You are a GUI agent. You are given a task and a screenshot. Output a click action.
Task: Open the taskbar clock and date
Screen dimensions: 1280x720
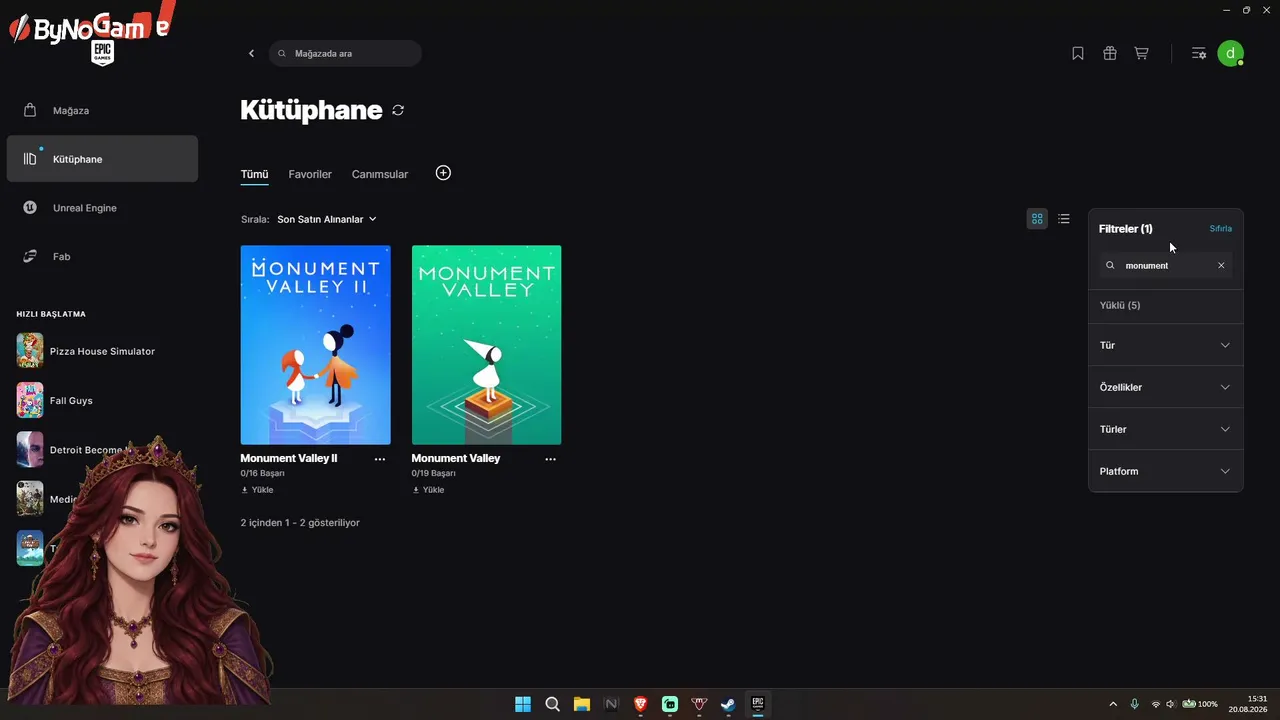click(1249, 704)
